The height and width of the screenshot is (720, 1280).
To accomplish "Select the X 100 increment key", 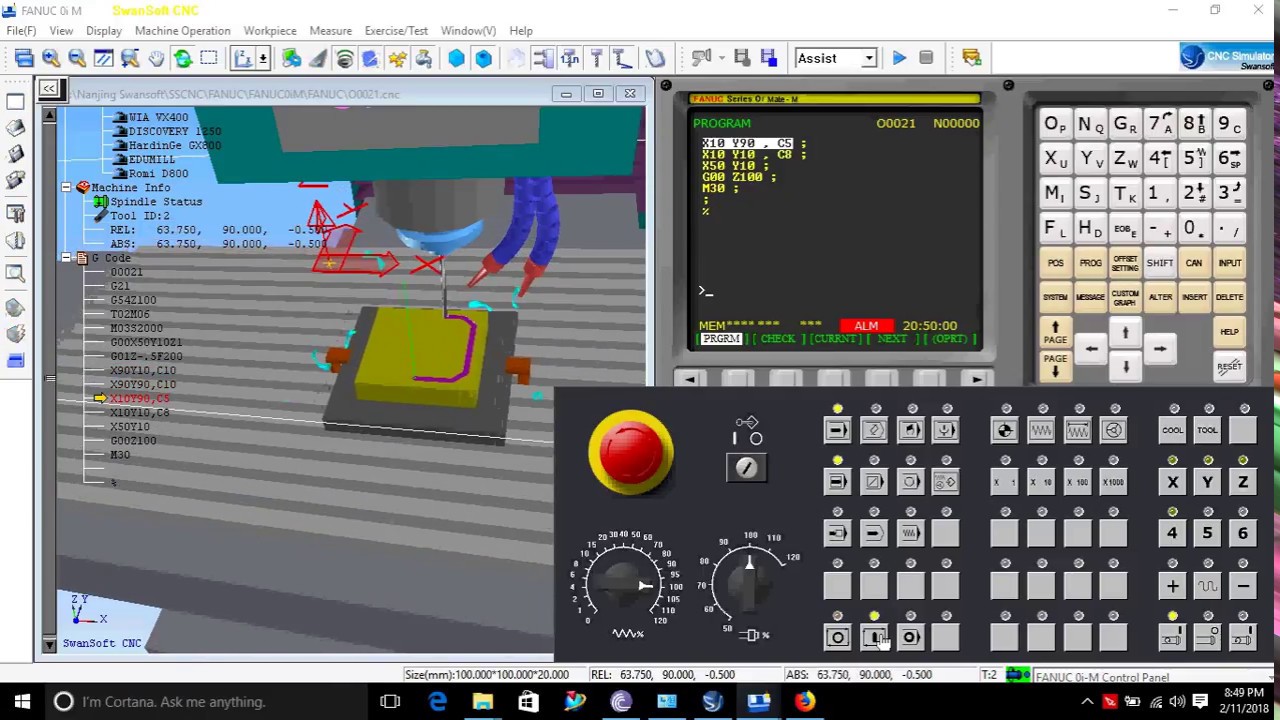I will tap(1077, 482).
